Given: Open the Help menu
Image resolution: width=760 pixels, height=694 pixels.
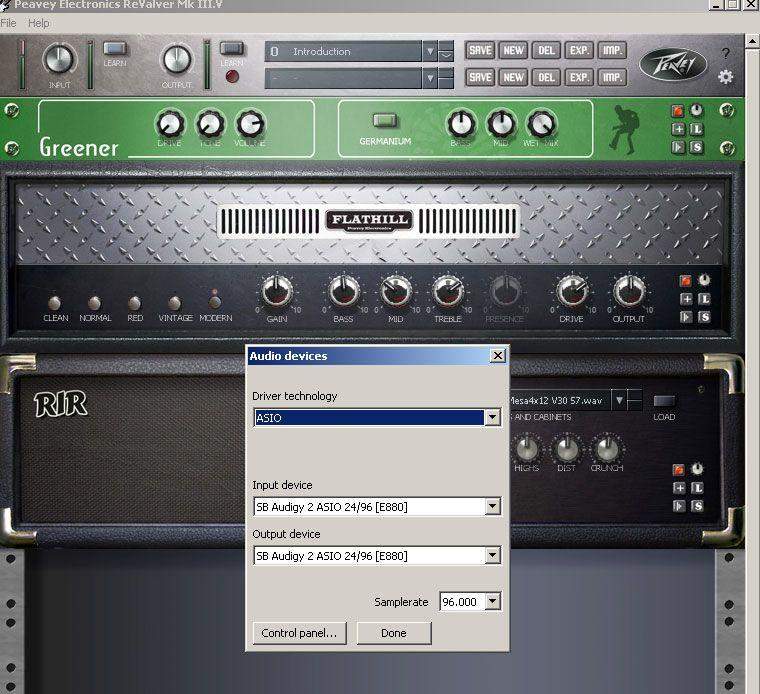Looking at the screenshot, I should pyautogui.click(x=39, y=23).
